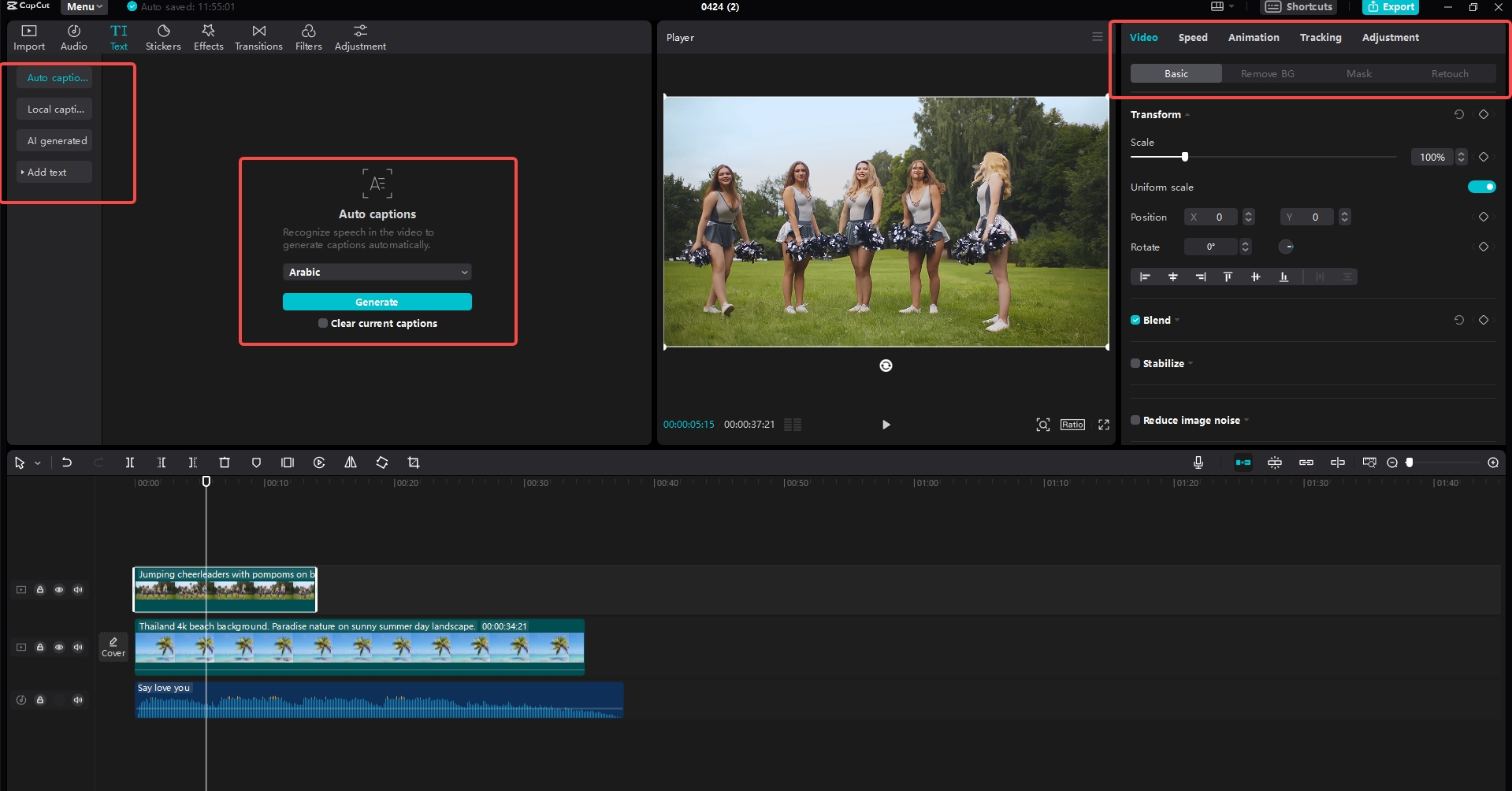Open the Effects panel
The image size is (1512, 791).
pos(208,36)
